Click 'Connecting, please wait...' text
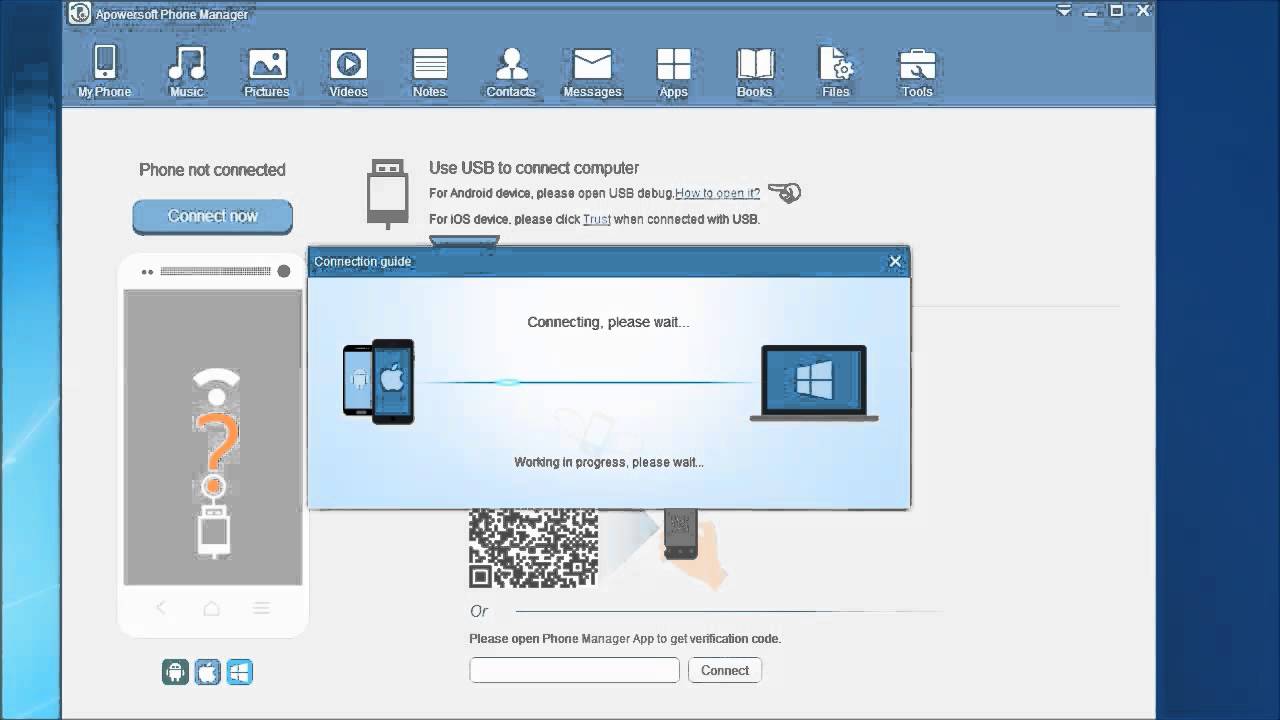The image size is (1280, 720). [608, 322]
